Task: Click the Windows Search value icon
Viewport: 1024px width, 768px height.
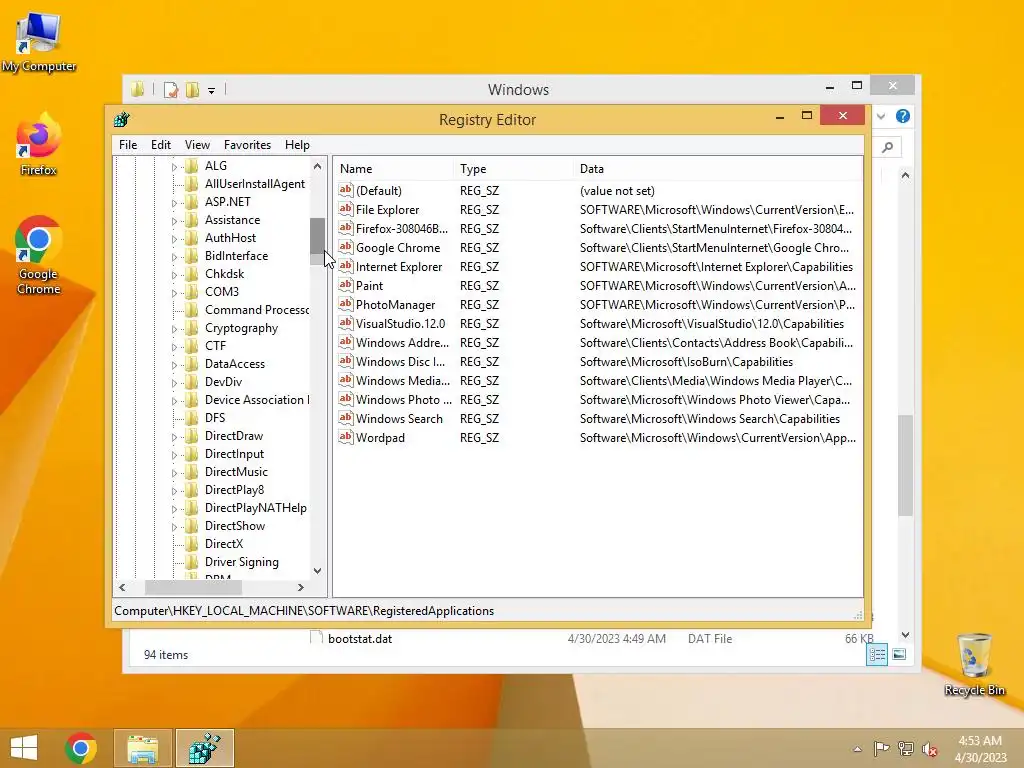Action: point(345,418)
